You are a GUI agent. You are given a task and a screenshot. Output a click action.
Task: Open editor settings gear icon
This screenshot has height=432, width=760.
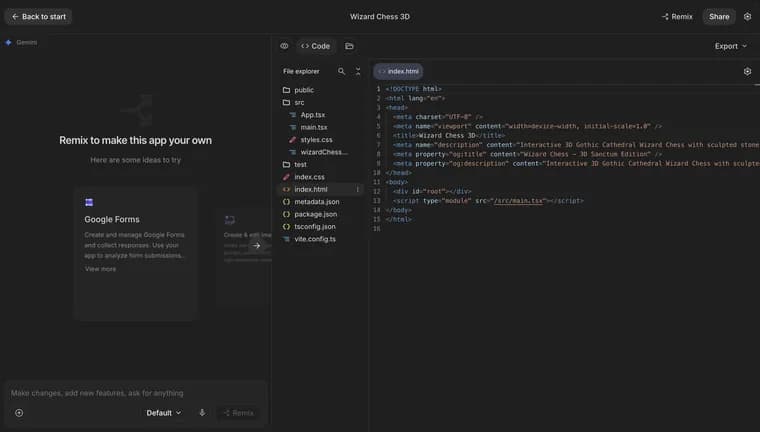coord(747,71)
